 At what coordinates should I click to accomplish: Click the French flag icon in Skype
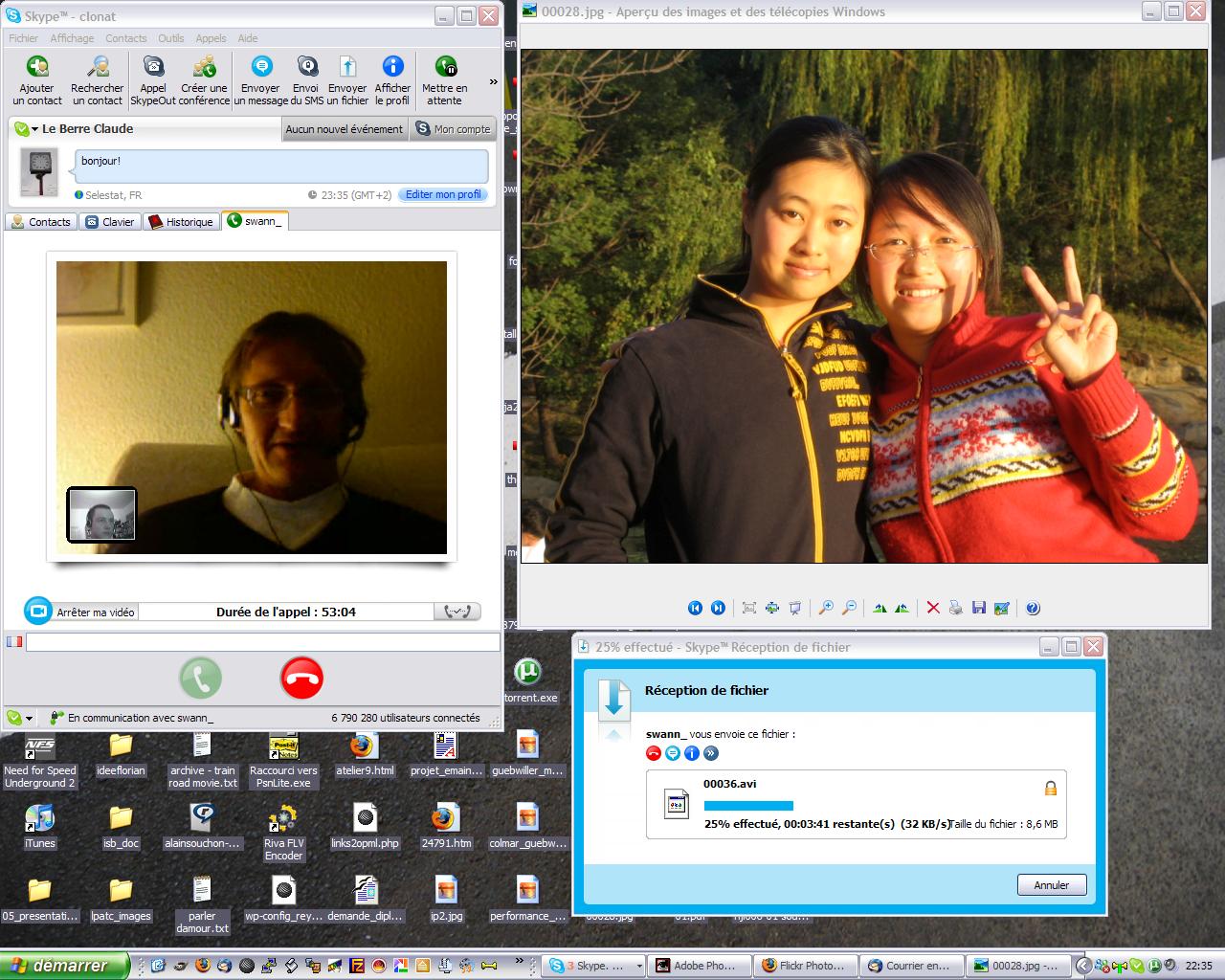[13, 642]
